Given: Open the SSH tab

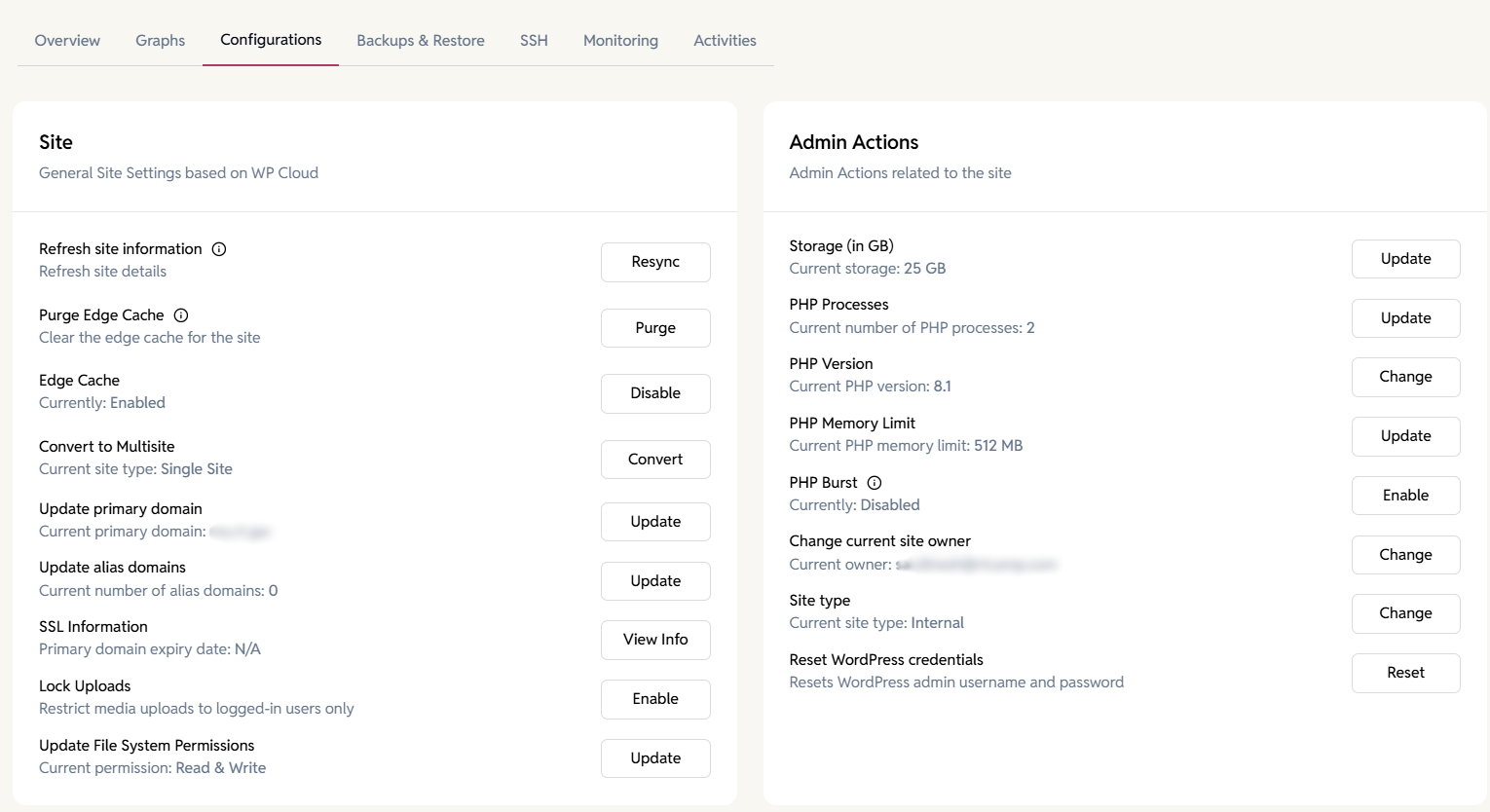Looking at the screenshot, I should point(534,40).
